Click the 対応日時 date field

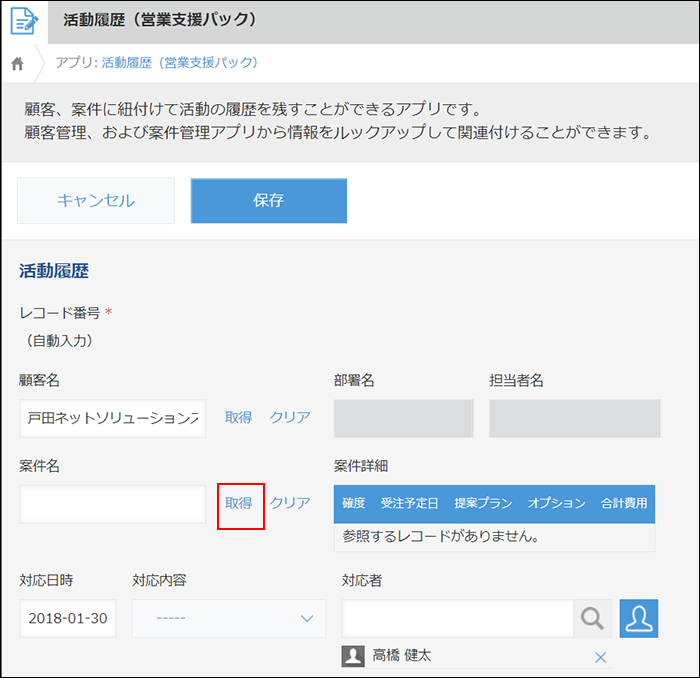tap(68, 618)
